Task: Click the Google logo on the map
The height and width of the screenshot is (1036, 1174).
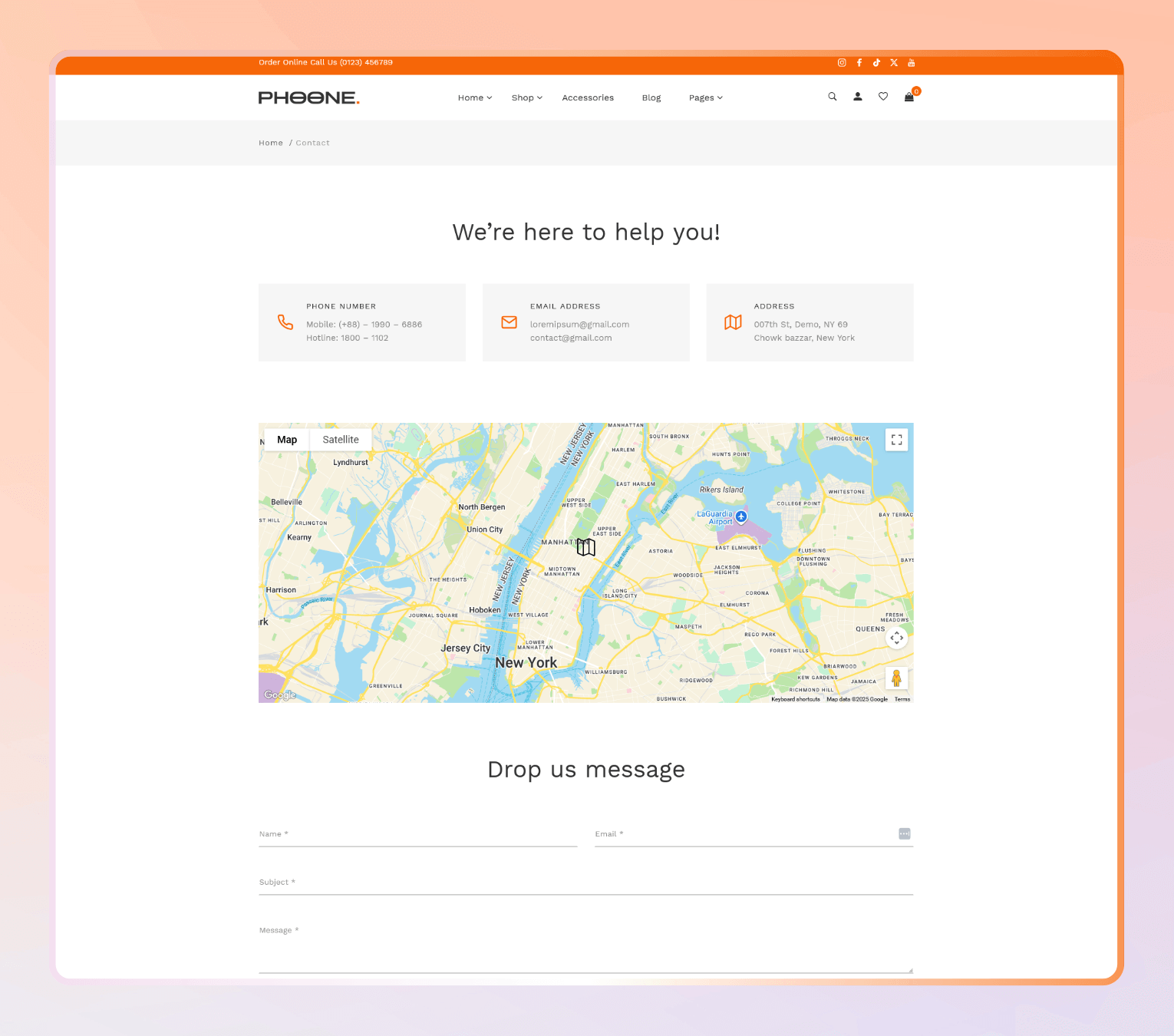Action: [x=279, y=695]
